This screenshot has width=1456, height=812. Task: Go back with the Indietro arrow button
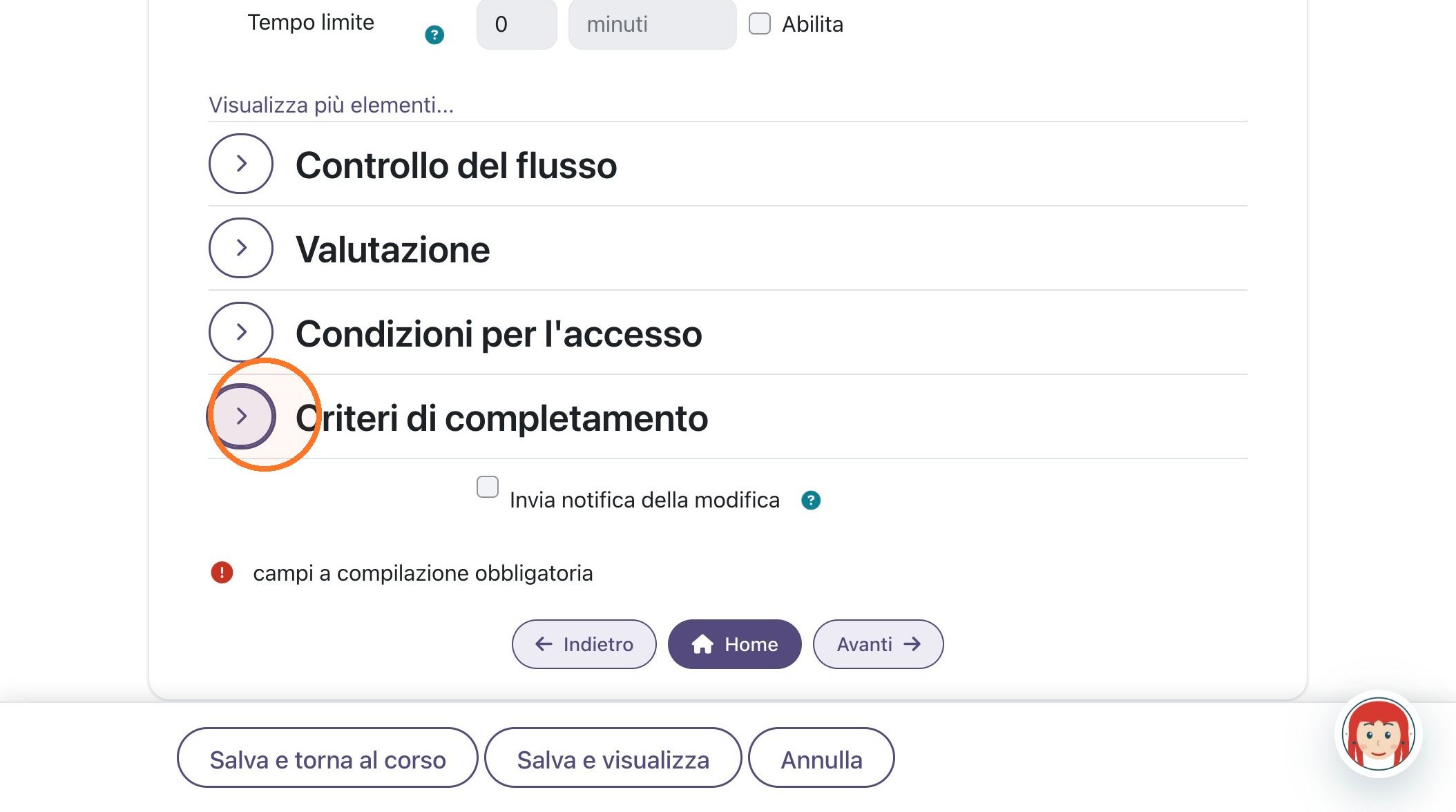(x=584, y=644)
